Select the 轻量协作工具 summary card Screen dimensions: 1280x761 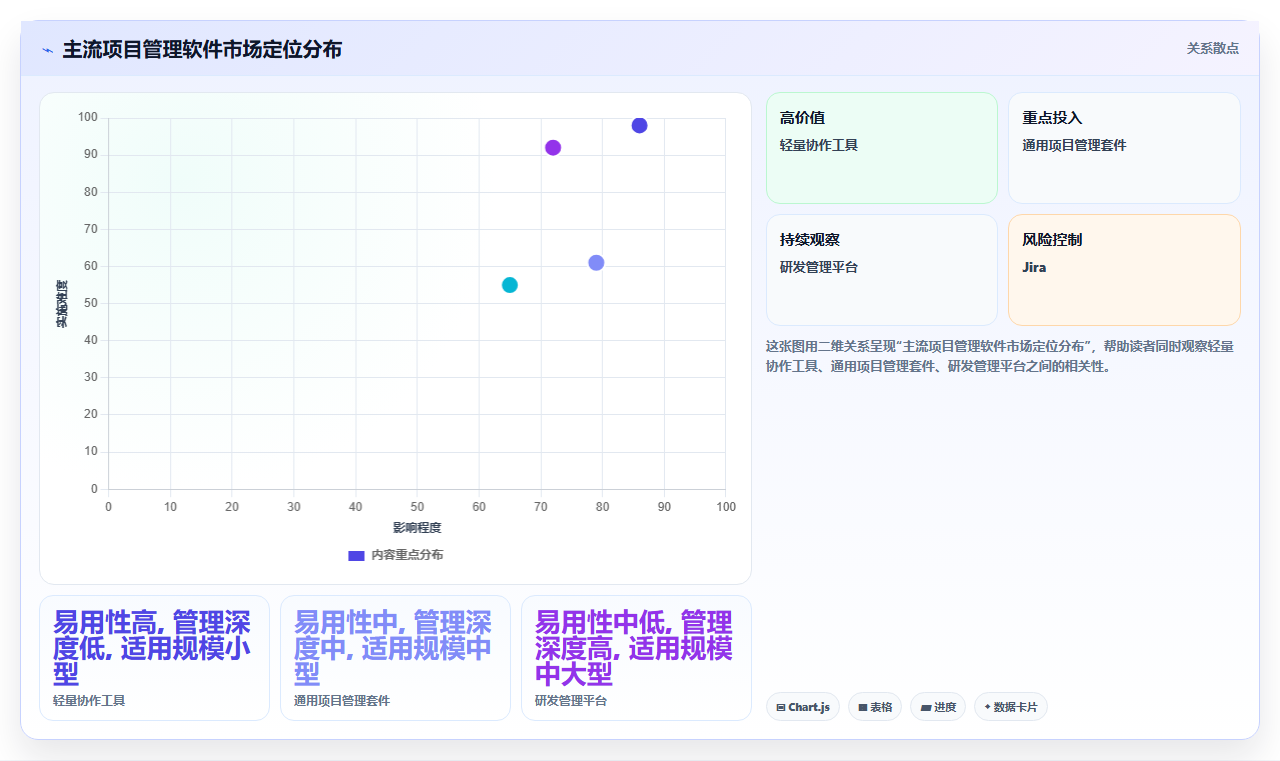(154, 658)
